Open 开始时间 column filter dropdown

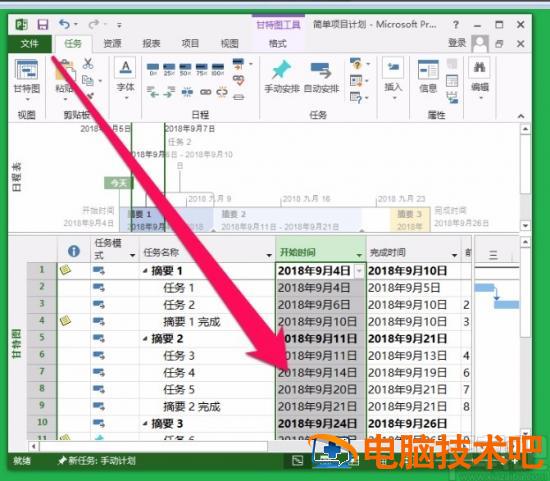359,255
